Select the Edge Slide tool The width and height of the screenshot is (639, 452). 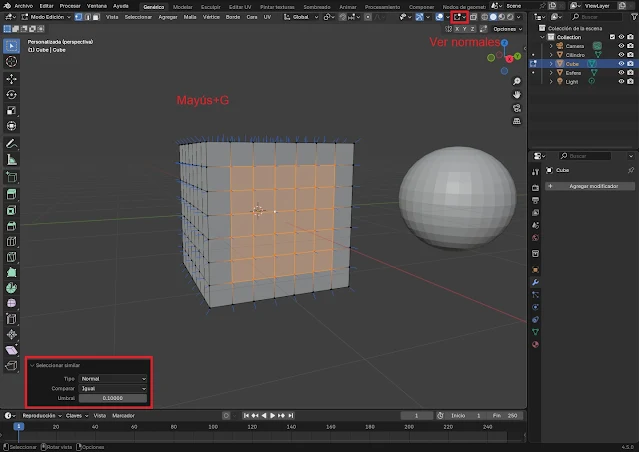(x=11, y=319)
